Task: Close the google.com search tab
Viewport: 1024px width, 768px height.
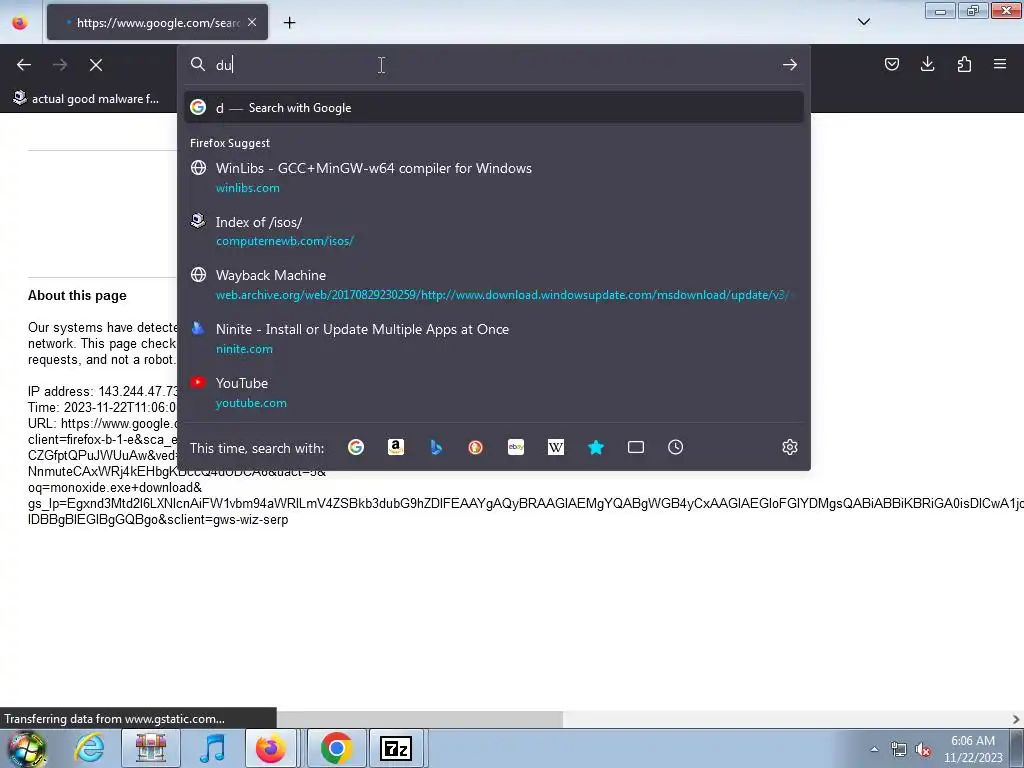Action: tap(252, 22)
